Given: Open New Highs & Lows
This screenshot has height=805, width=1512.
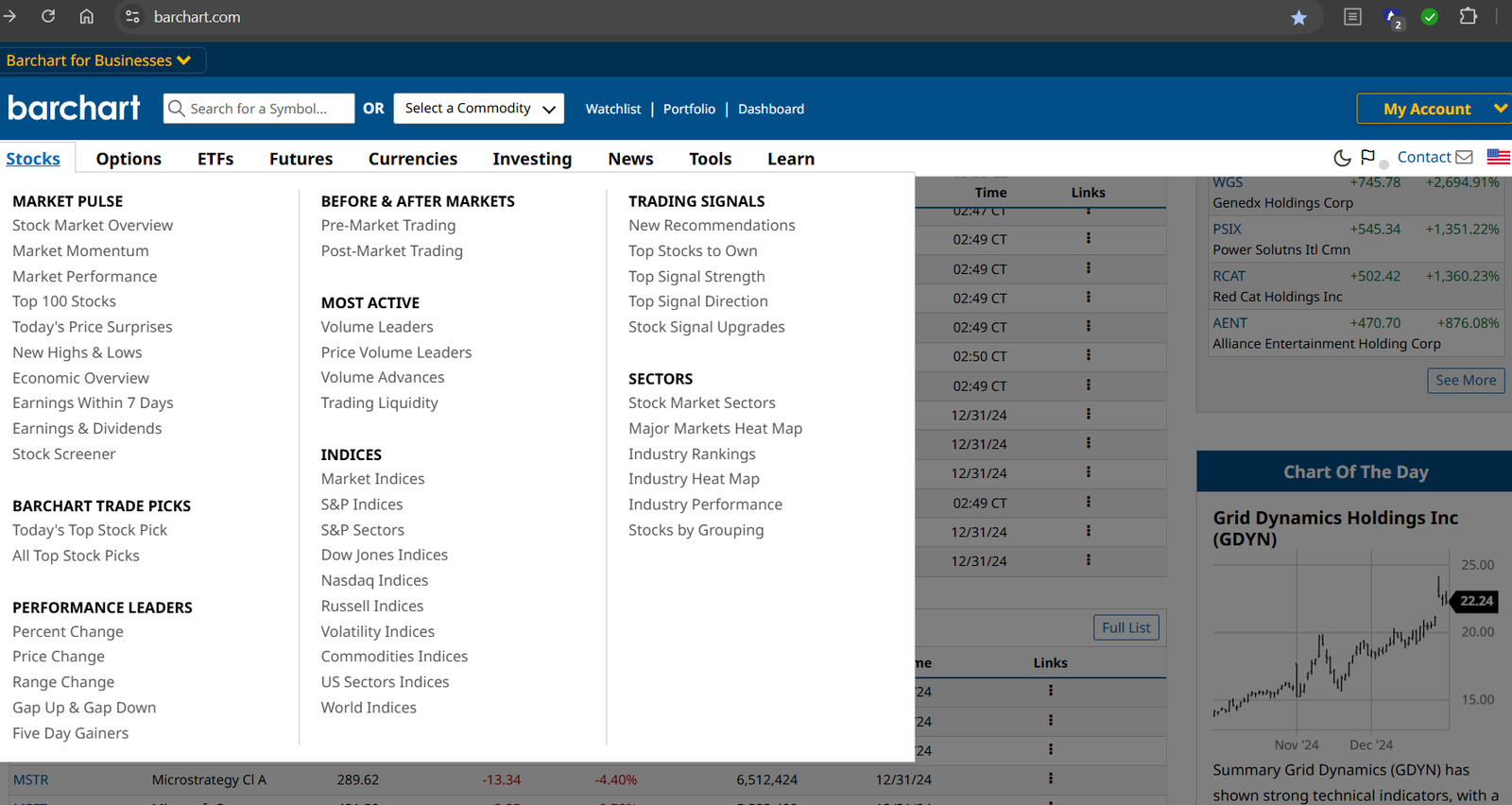Looking at the screenshot, I should coord(77,351).
